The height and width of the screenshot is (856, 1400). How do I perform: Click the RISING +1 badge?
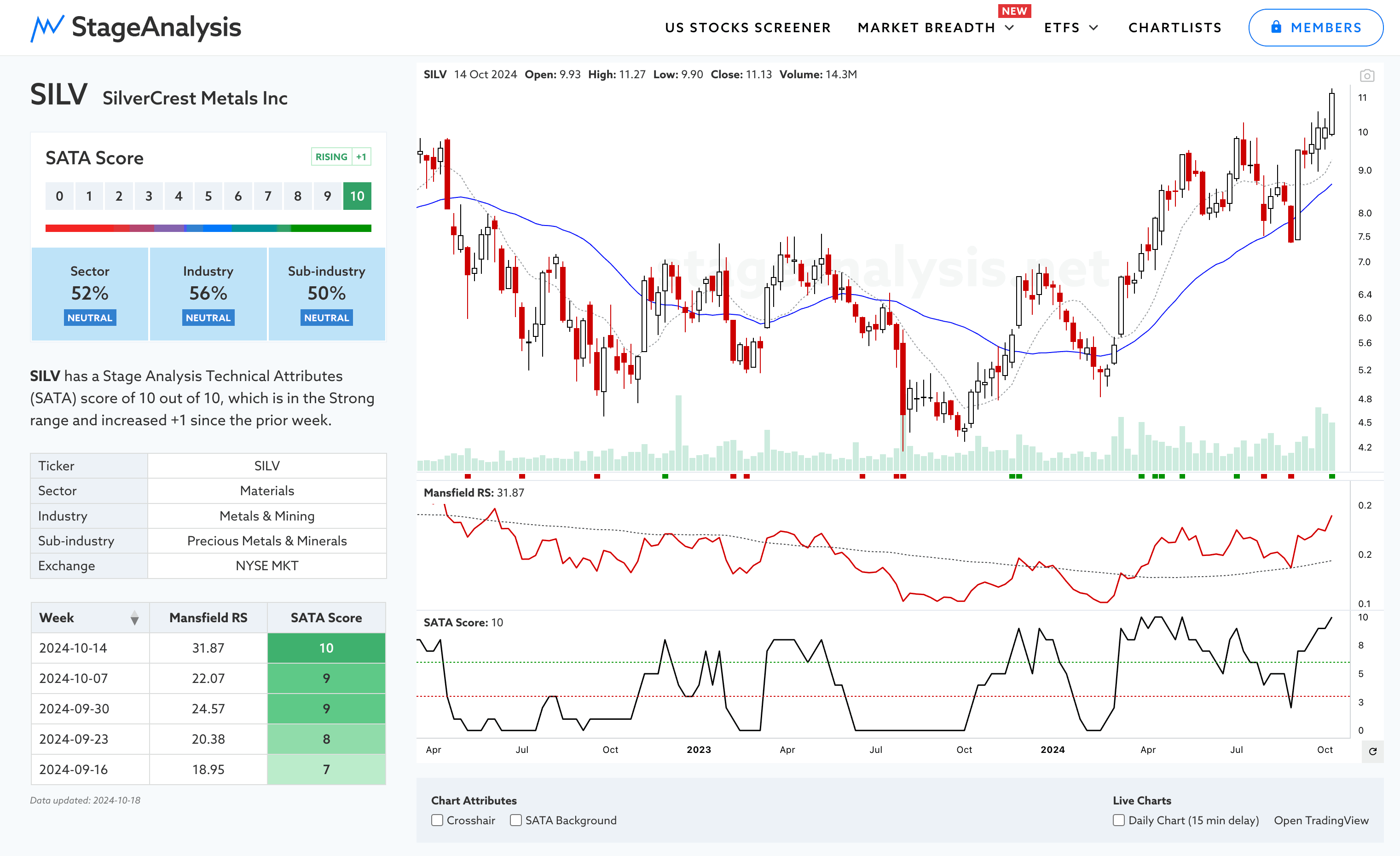341,157
